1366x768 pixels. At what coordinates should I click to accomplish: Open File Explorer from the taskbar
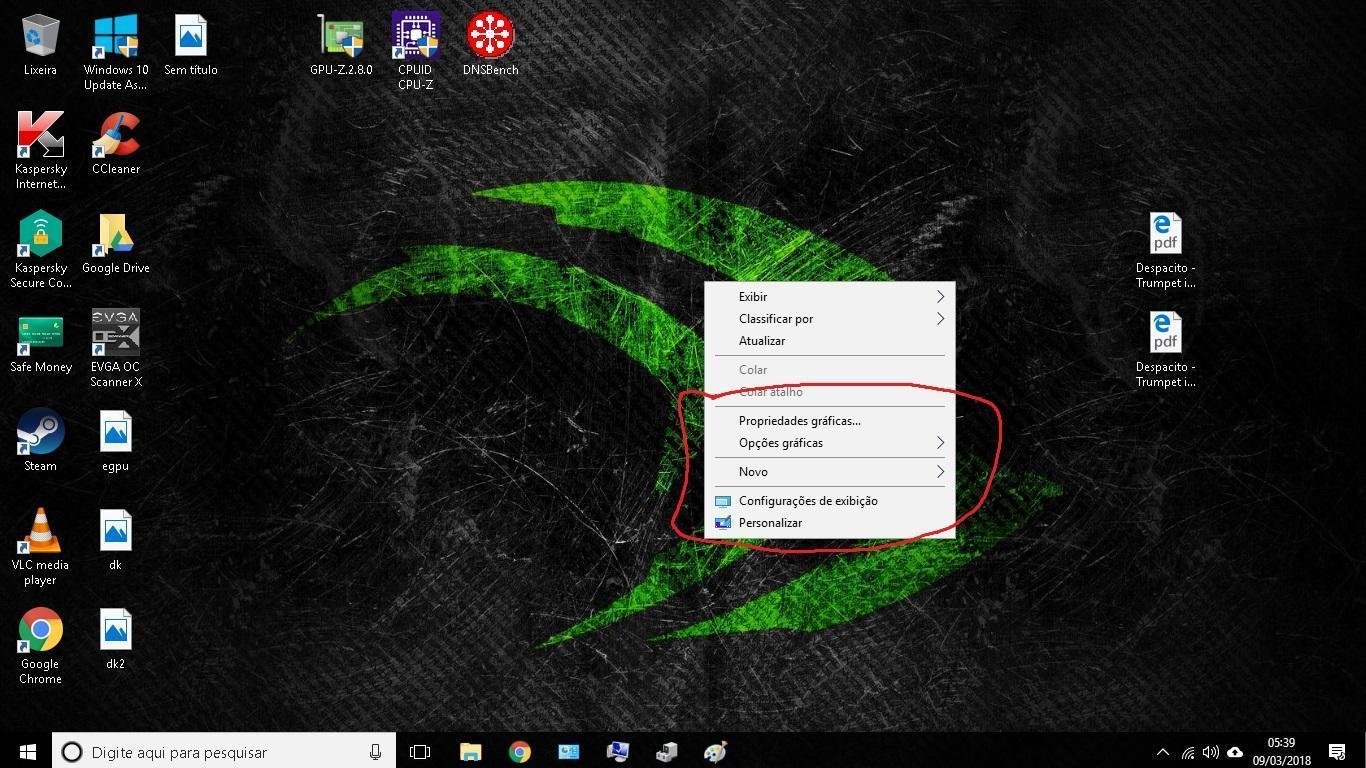470,752
